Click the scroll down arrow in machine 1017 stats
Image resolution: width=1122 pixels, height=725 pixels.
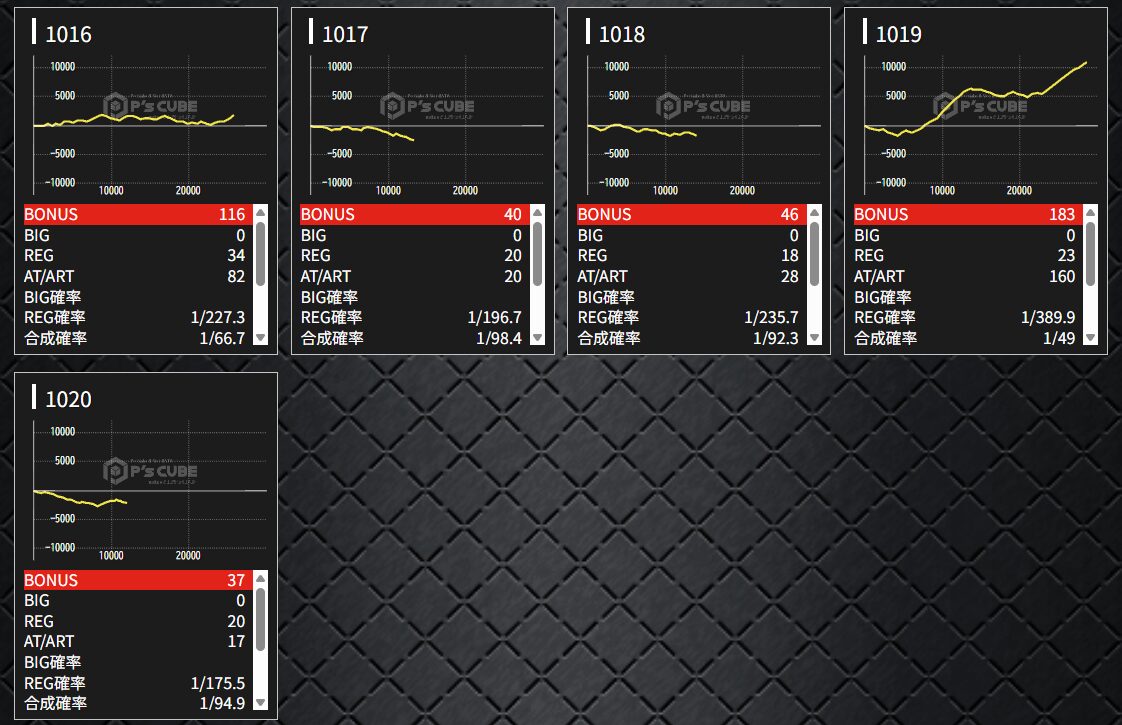pos(537,338)
